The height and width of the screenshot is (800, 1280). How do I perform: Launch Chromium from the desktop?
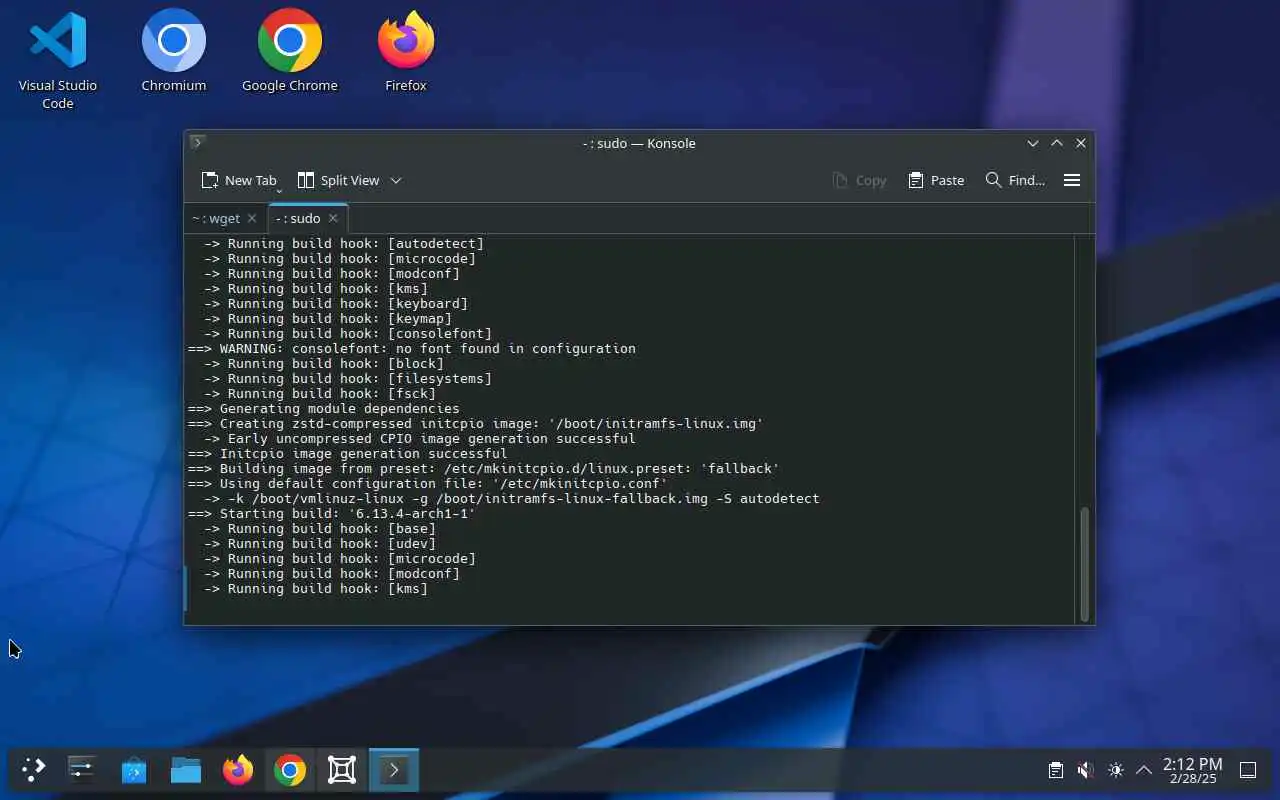[x=174, y=51]
